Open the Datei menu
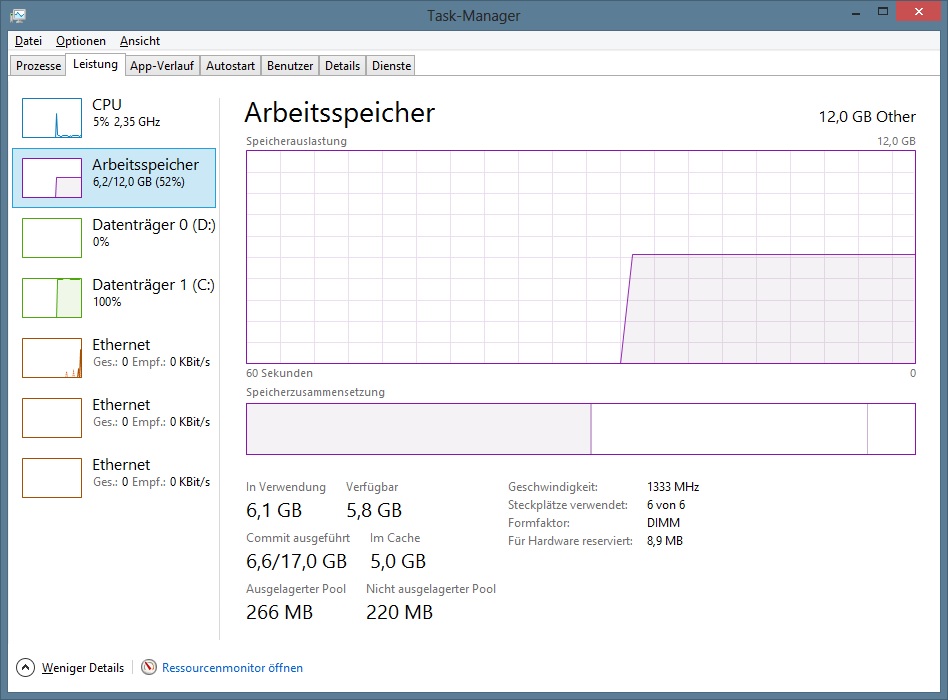948x700 pixels. (x=28, y=41)
